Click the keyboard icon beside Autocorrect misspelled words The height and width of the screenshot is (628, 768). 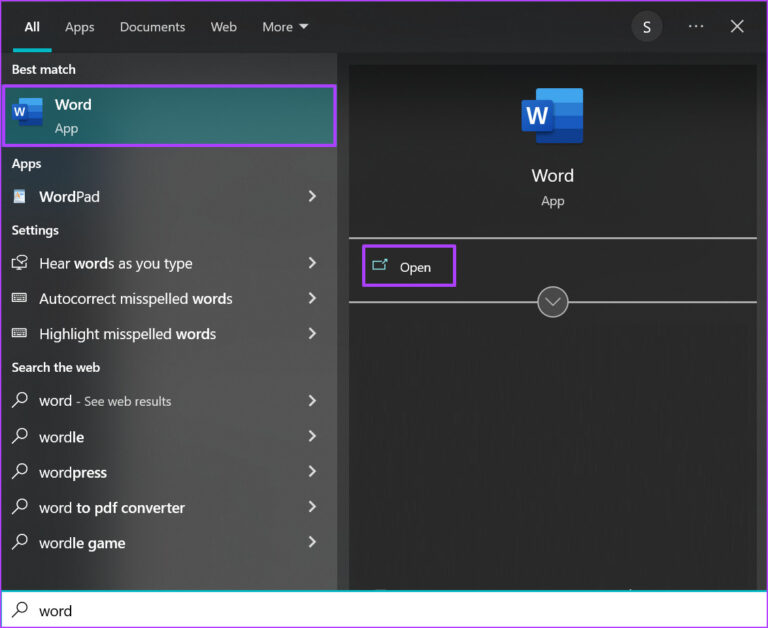[x=20, y=299]
